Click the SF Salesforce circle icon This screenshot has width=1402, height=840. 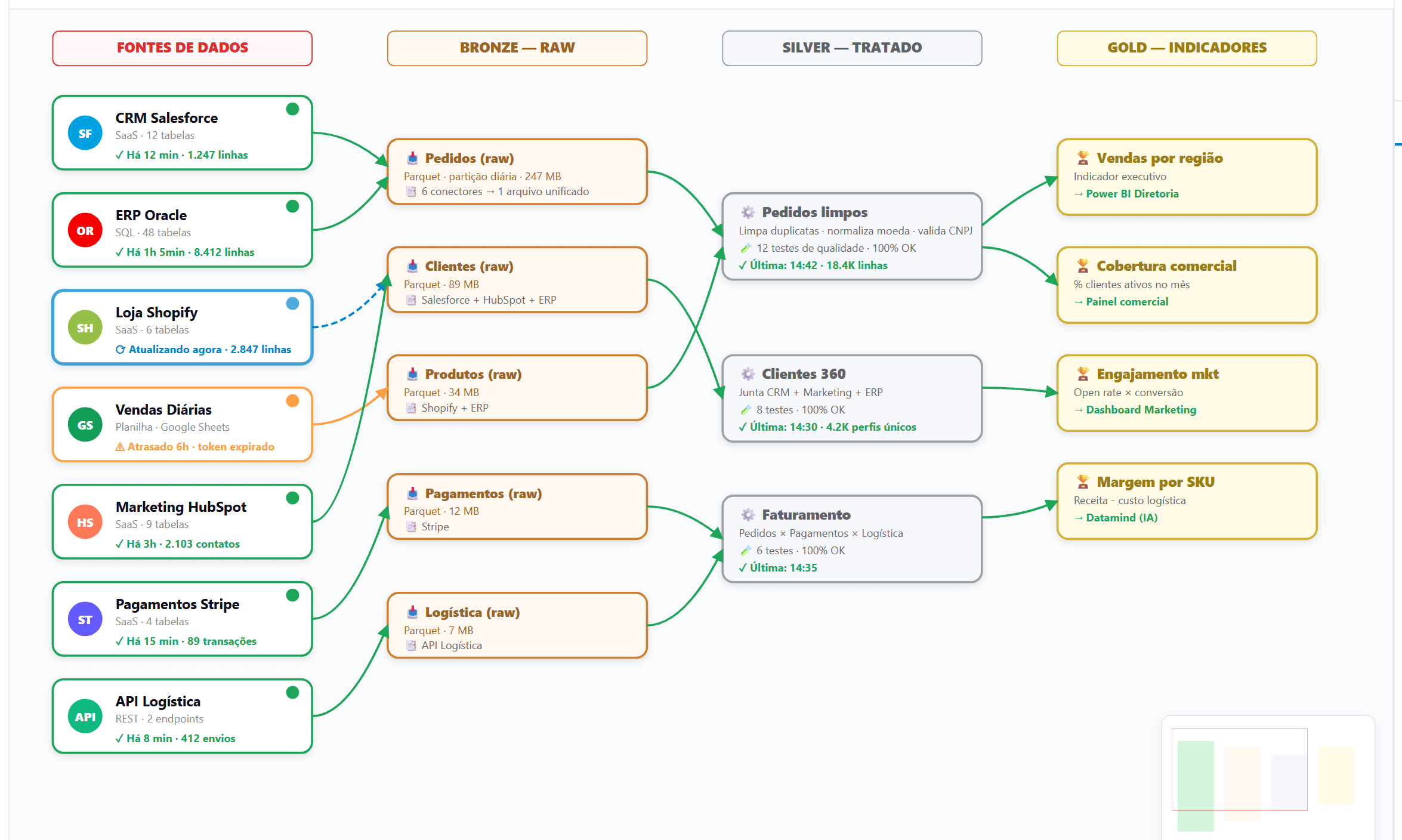click(85, 133)
